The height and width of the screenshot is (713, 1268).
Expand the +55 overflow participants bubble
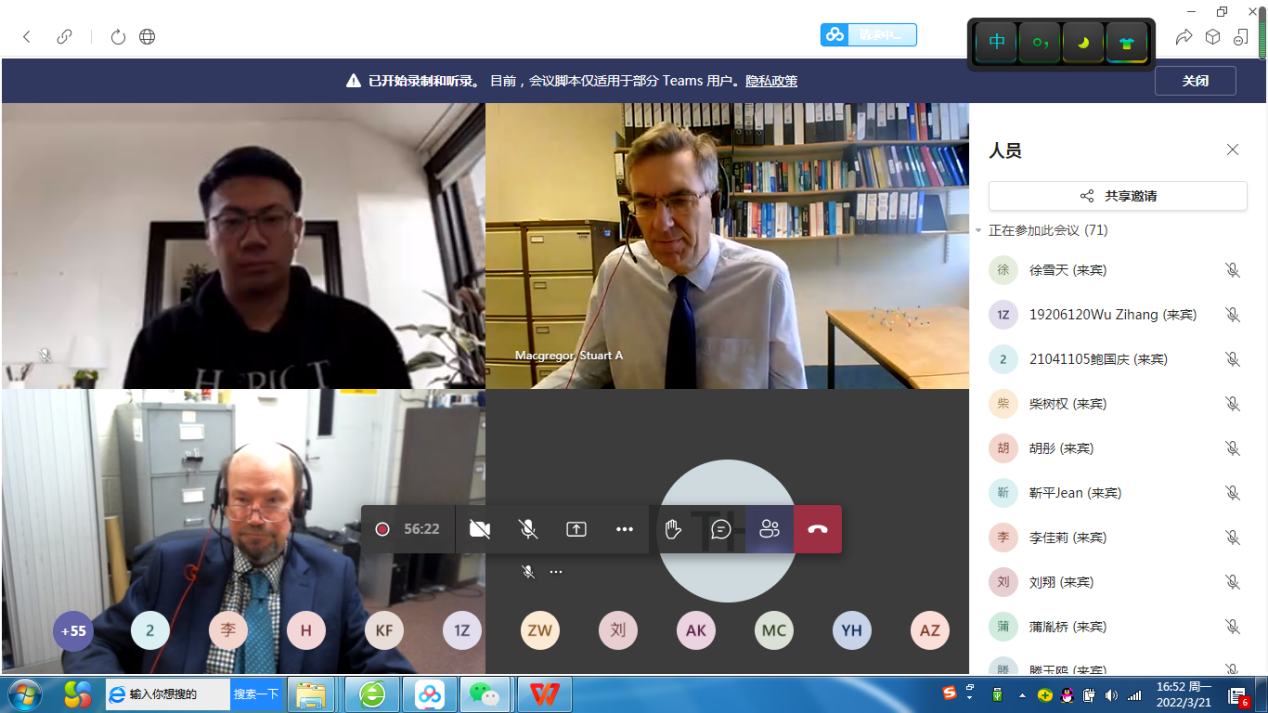coord(73,631)
